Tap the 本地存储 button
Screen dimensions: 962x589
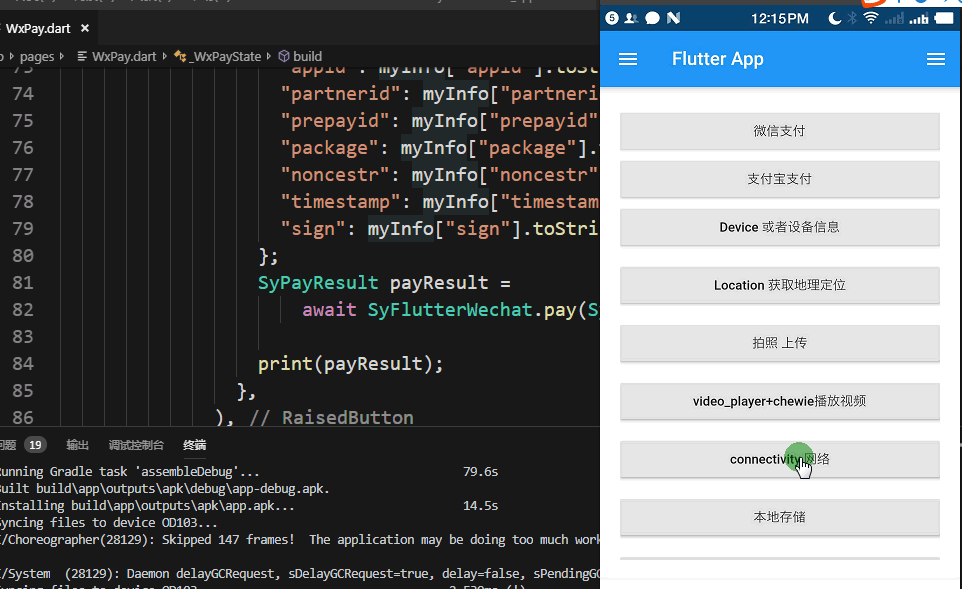pos(780,517)
